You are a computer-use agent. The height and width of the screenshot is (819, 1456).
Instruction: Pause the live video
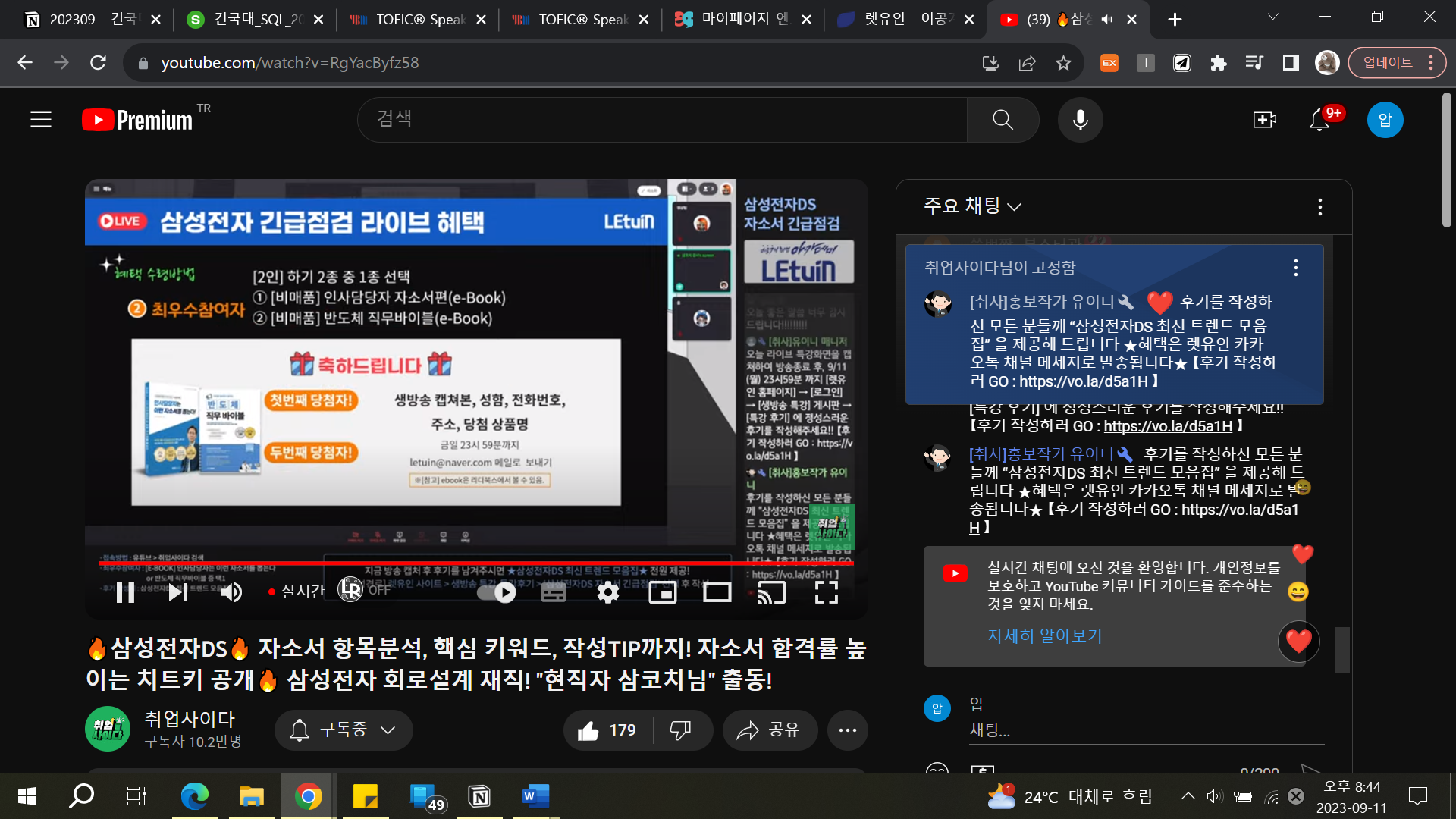click(126, 592)
